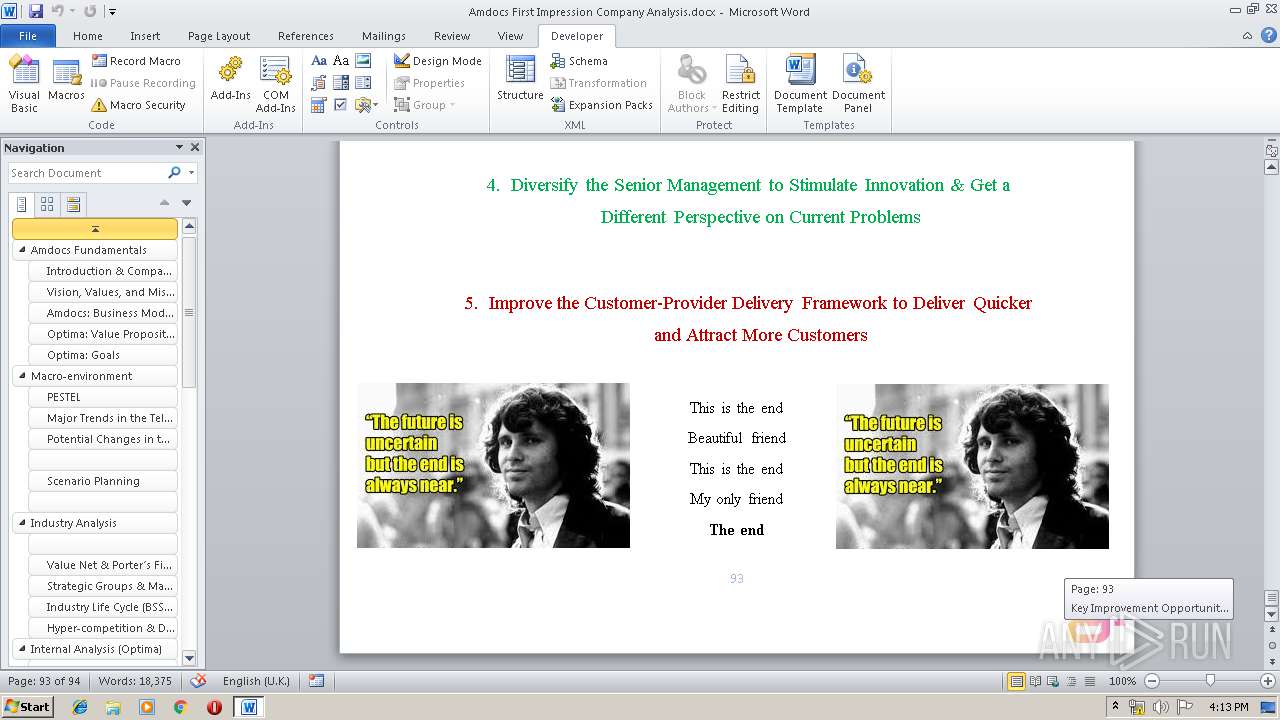
Task: Zoom in with plus button
Action: point(1267,681)
